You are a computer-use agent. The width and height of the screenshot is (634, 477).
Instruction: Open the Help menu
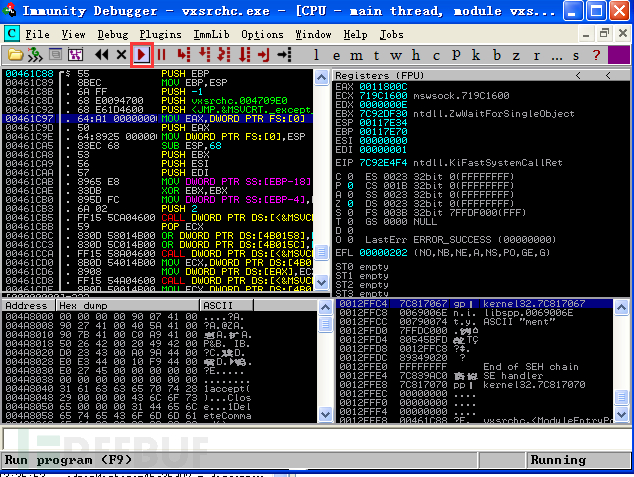pyautogui.click(x=355, y=34)
